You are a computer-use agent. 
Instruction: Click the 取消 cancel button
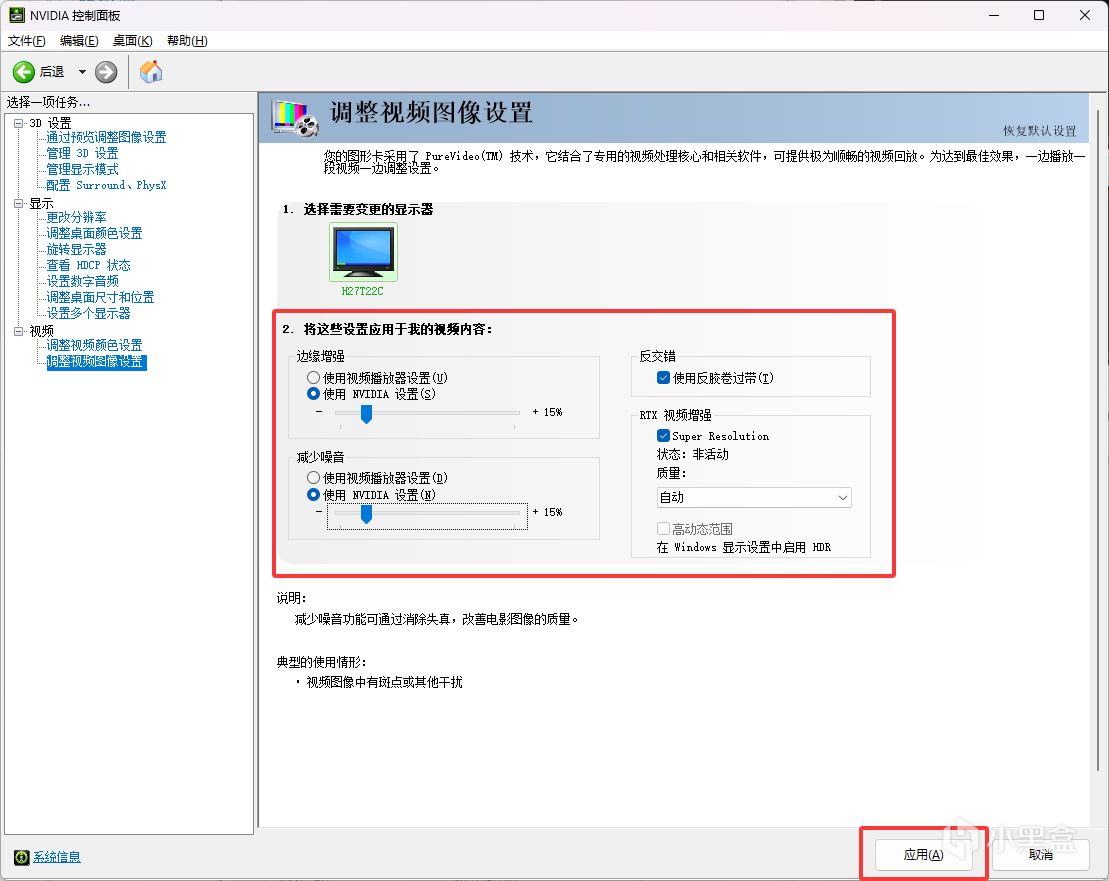(1040, 855)
